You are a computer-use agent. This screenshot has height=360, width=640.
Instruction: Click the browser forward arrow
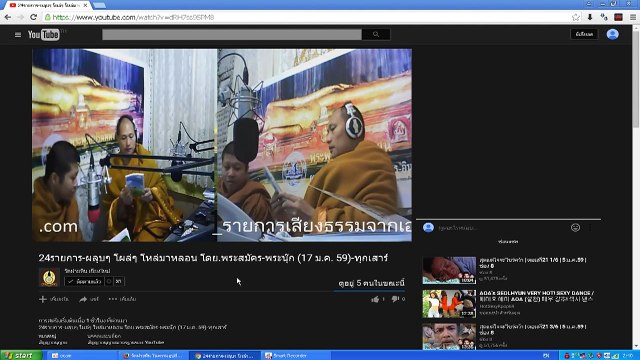click(x=20, y=17)
